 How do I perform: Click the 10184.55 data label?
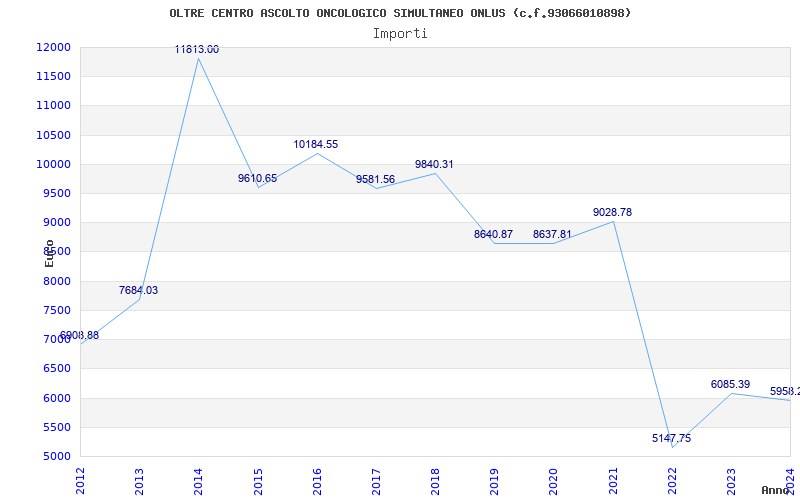(316, 144)
